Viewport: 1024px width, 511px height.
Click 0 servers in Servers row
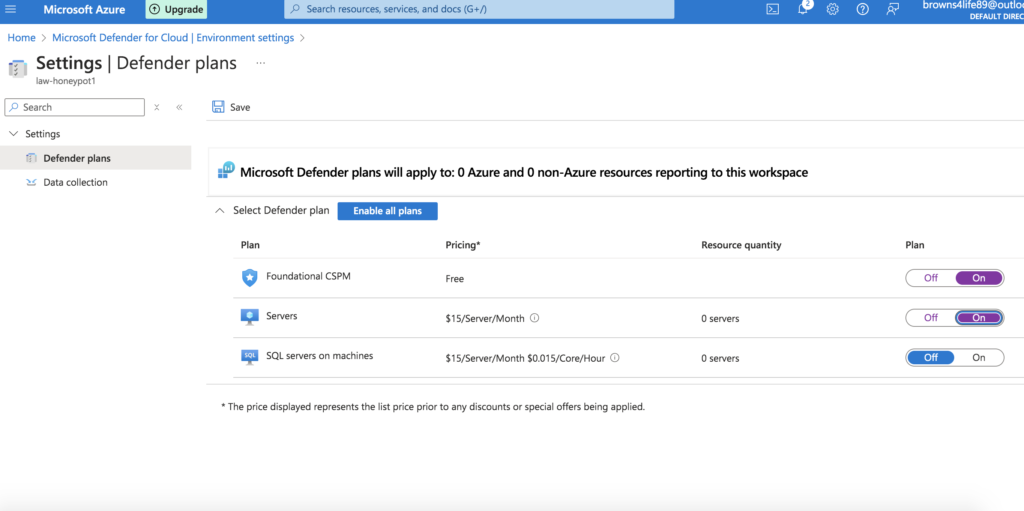720,318
